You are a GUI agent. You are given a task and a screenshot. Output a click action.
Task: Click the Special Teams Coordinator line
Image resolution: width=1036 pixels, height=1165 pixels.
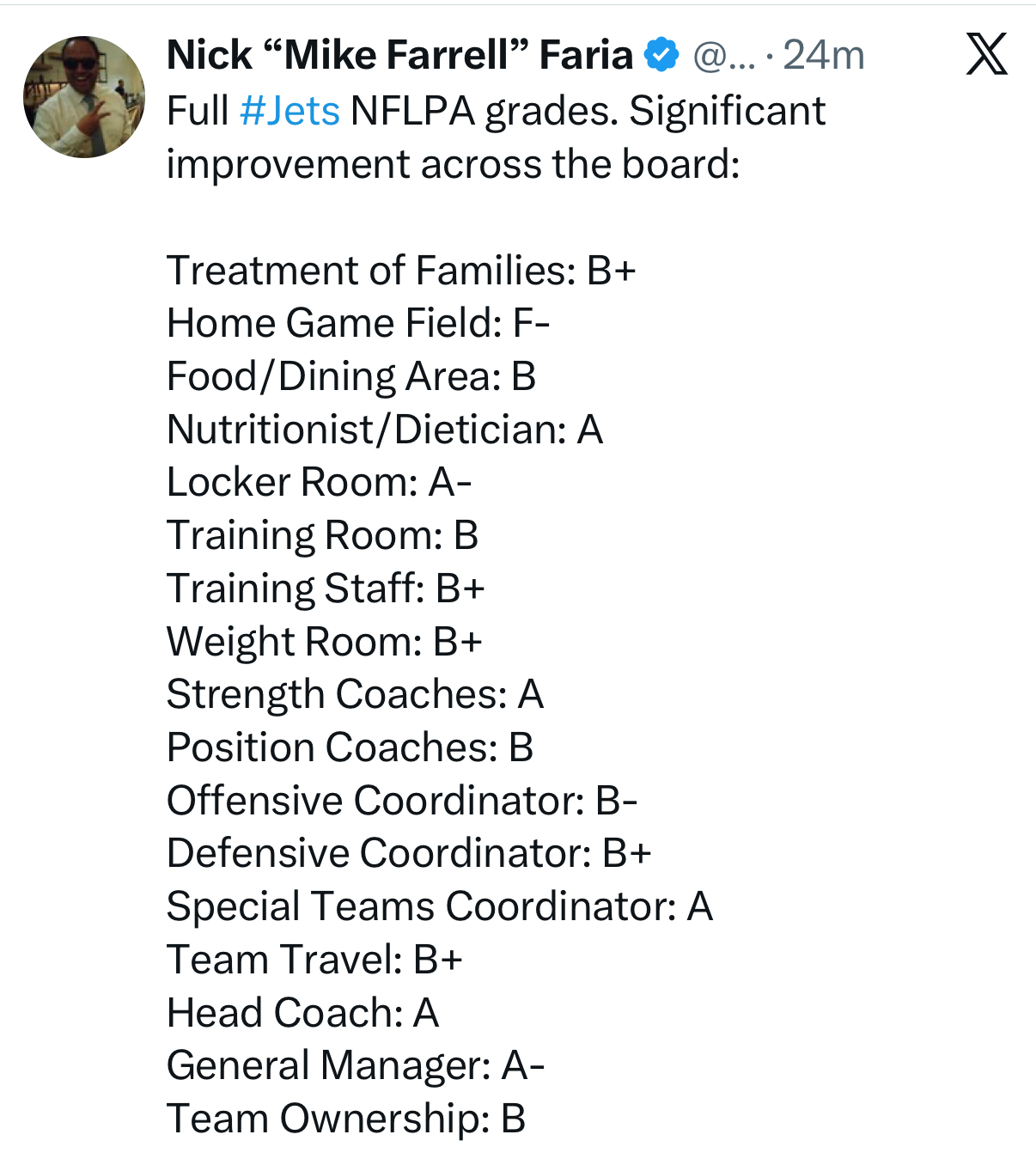pos(439,906)
